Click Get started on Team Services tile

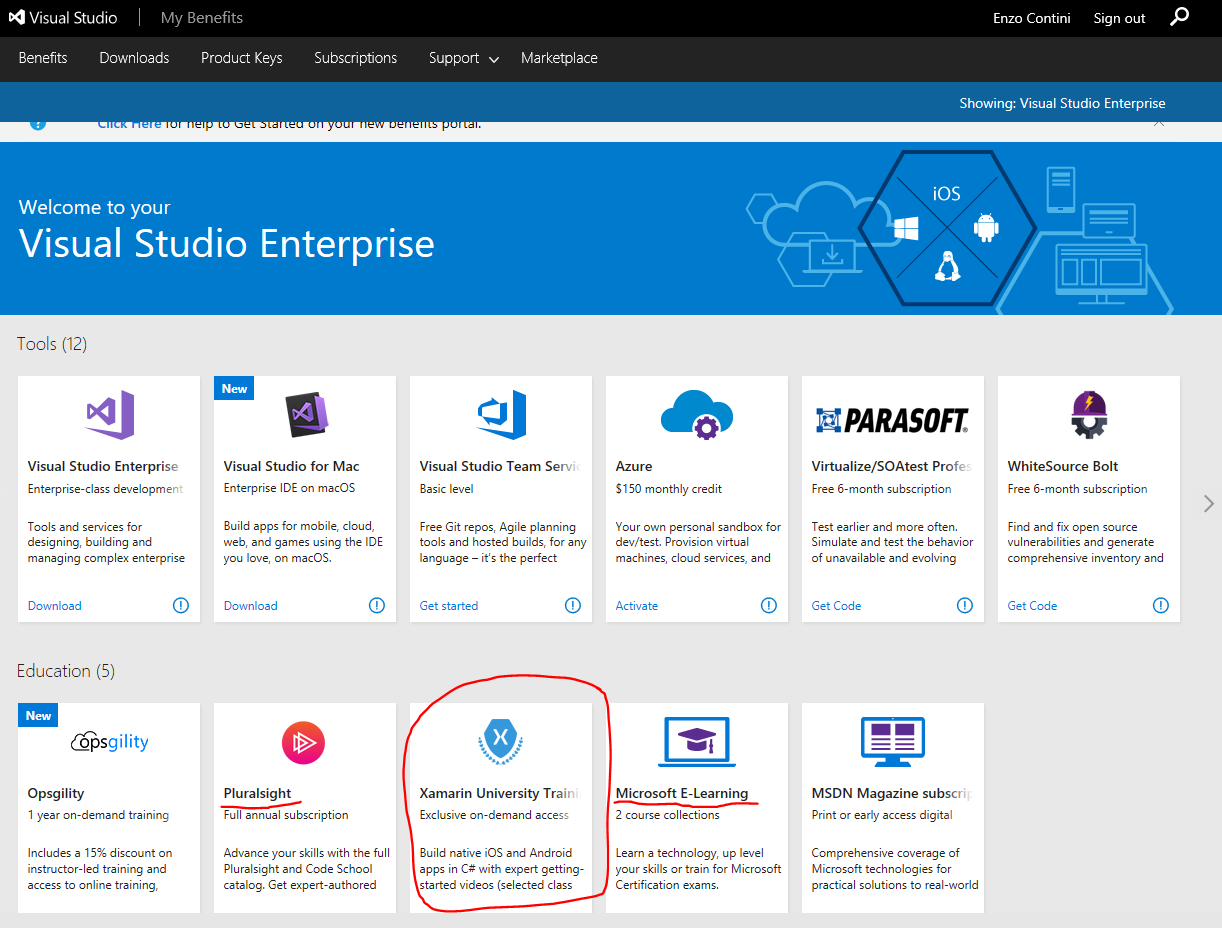click(449, 606)
